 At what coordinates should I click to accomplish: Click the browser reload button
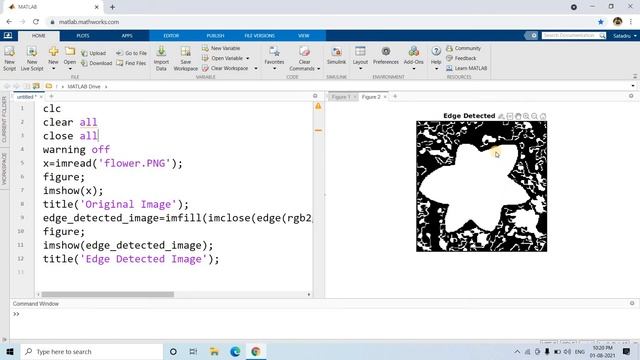(36, 22)
